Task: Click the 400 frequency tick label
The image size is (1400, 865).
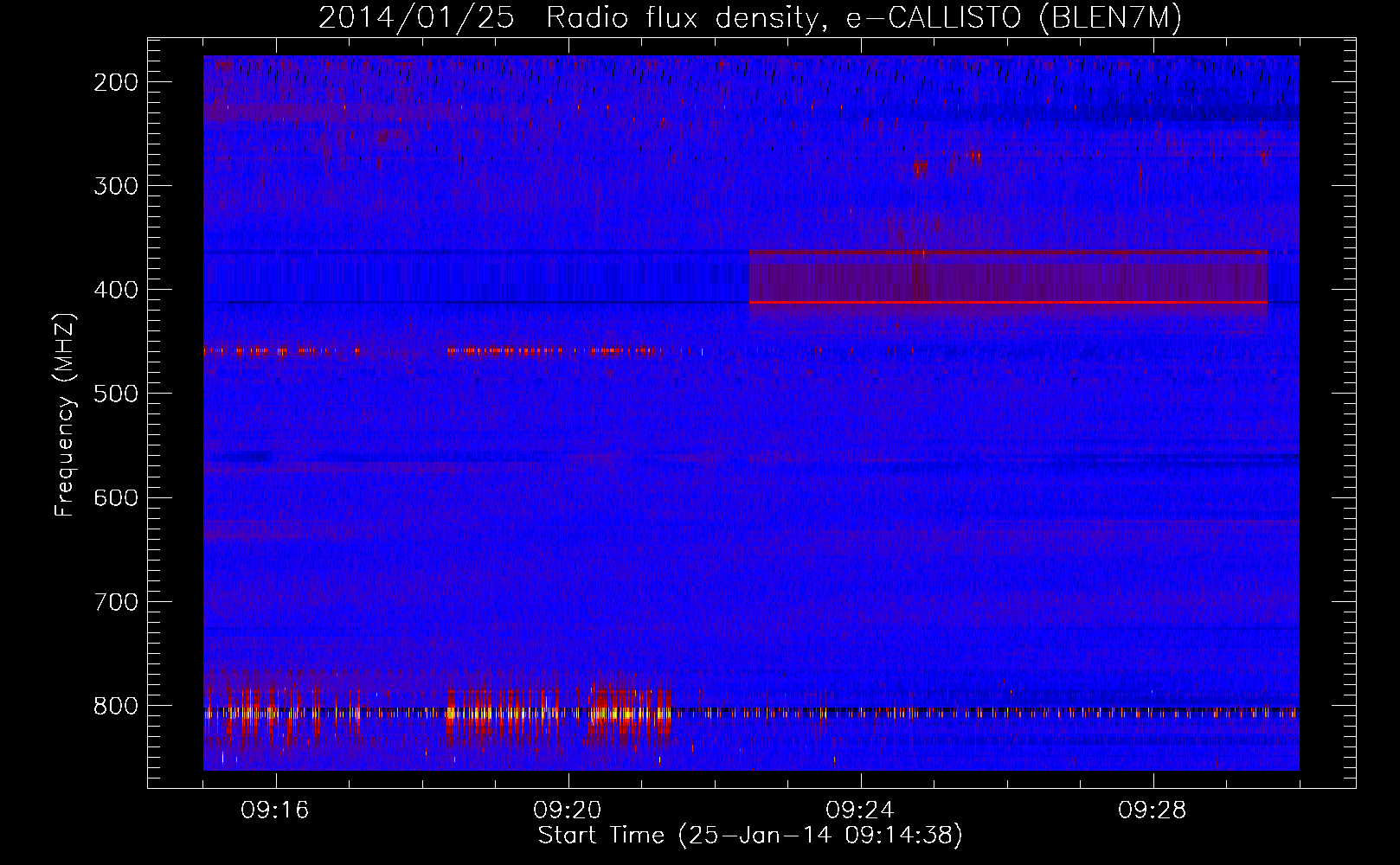Action: tap(116, 290)
